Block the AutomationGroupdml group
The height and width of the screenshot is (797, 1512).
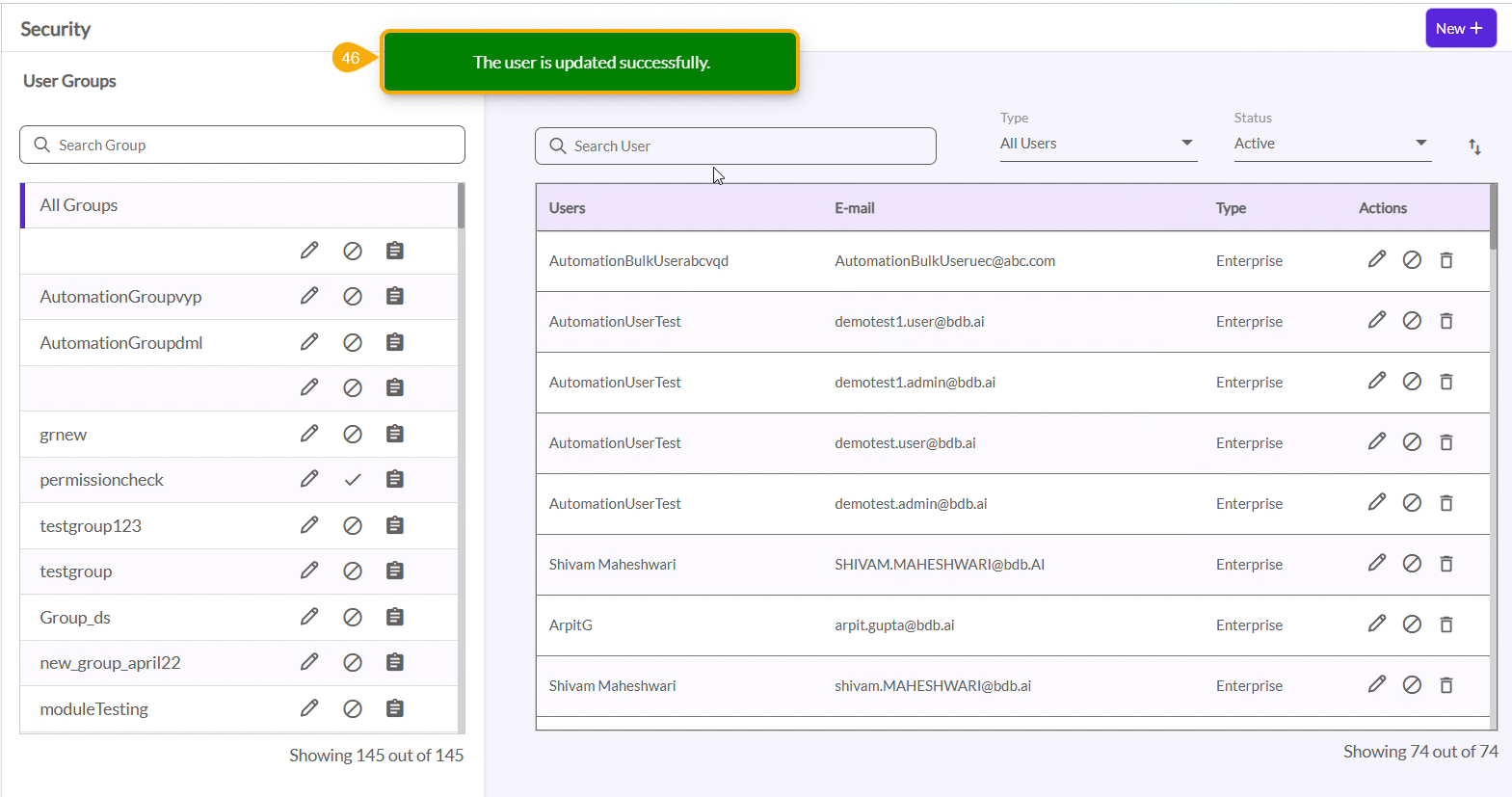point(353,342)
